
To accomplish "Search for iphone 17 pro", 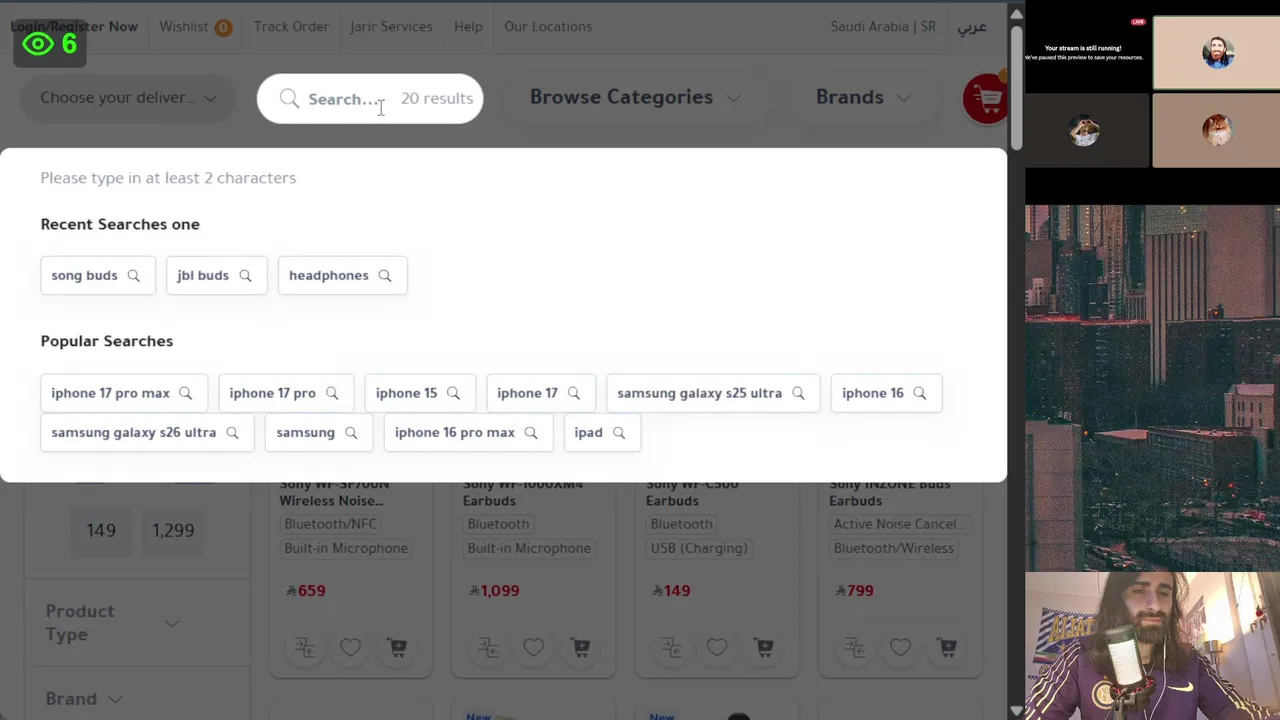I will 285,393.
